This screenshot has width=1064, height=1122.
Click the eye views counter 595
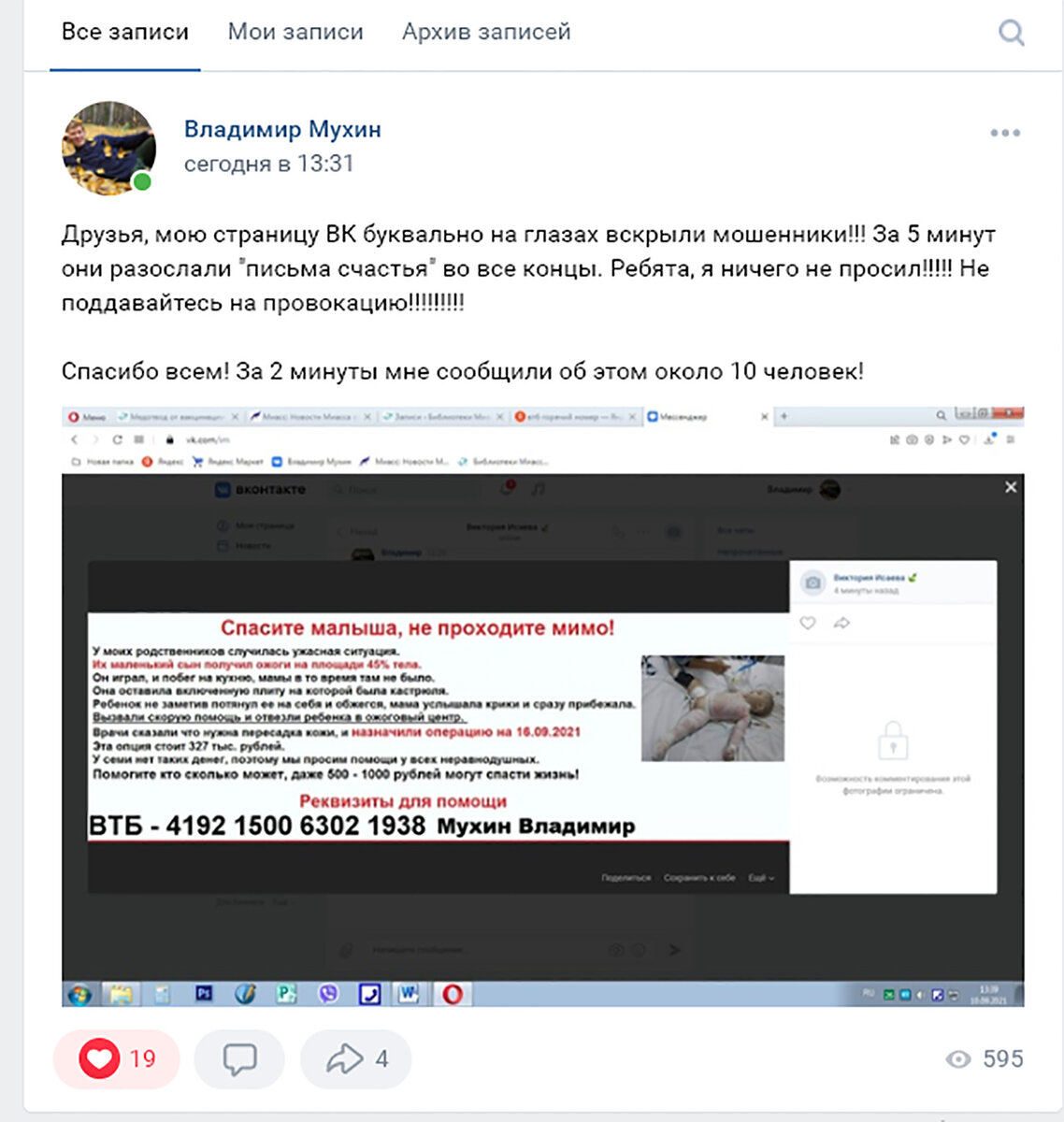click(x=985, y=1058)
